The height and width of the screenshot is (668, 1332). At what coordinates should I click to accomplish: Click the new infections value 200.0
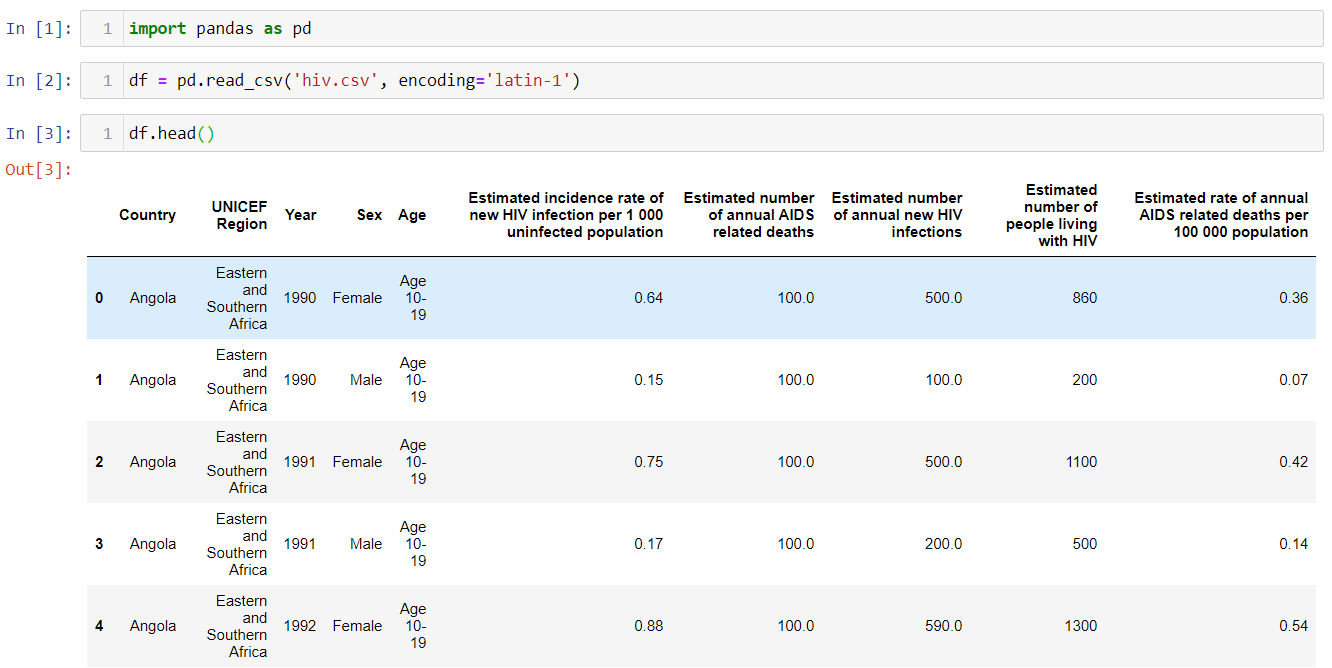click(x=944, y=544)
